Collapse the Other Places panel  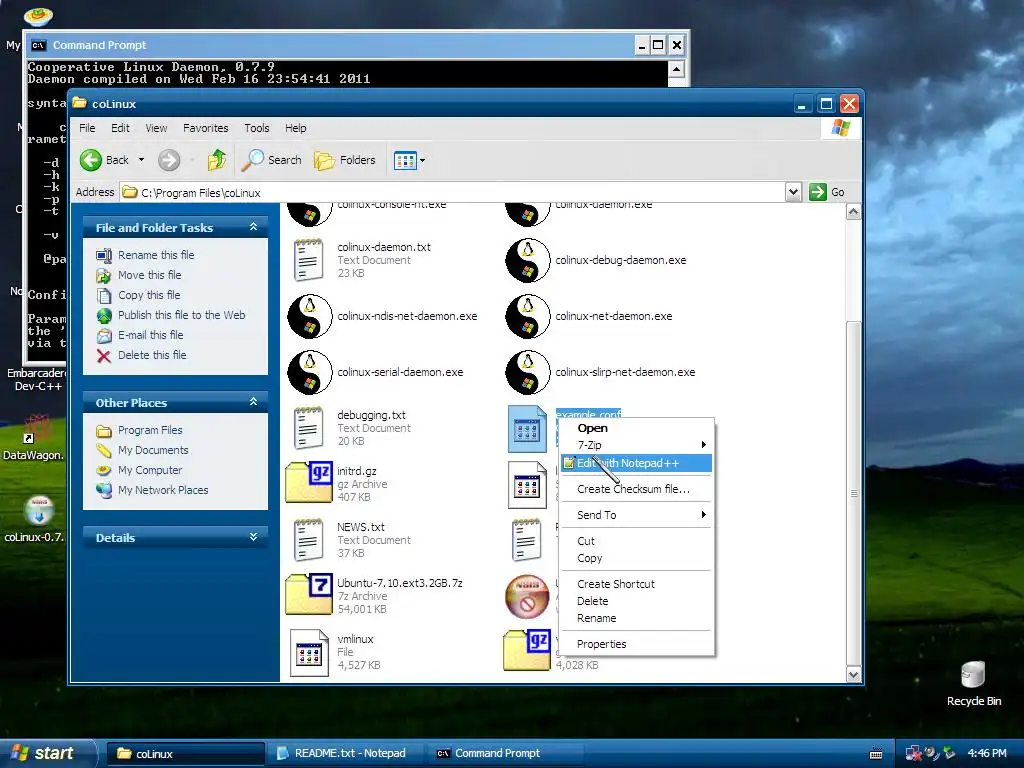tap(253, 402)
